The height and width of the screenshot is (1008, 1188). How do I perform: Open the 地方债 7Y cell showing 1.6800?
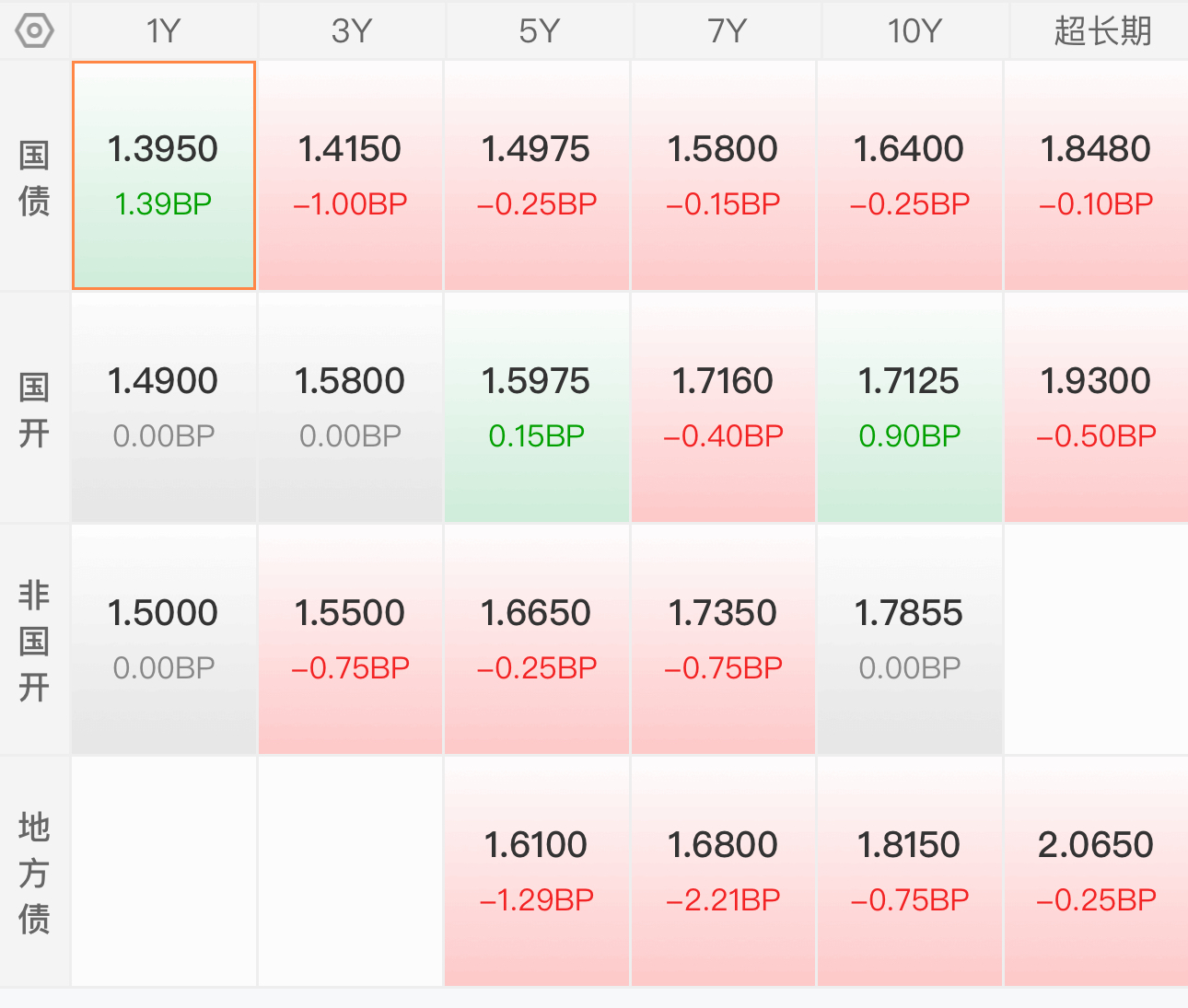pos(723,872)
